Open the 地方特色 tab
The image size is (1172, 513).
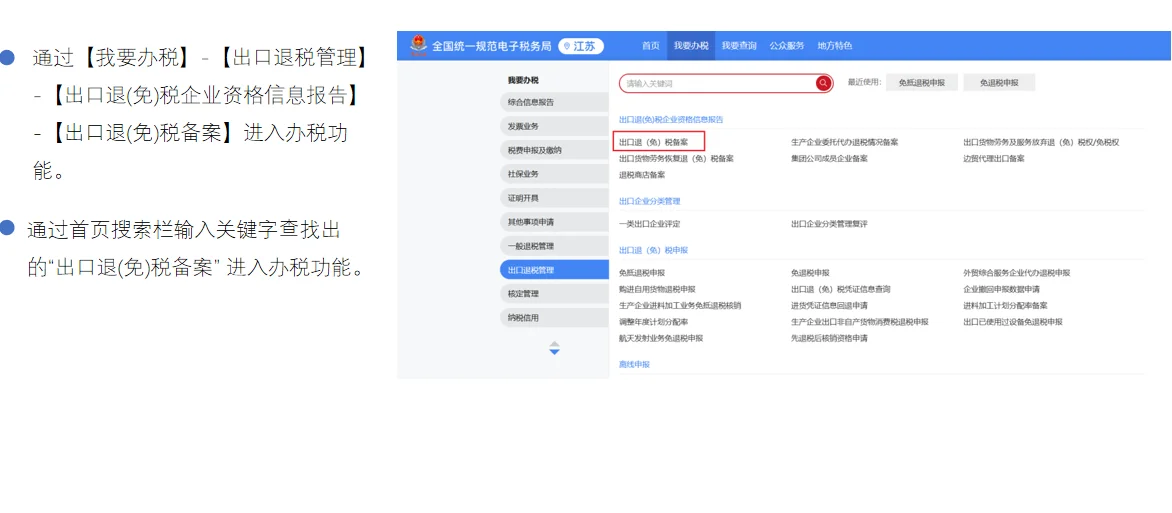(834, 46)
